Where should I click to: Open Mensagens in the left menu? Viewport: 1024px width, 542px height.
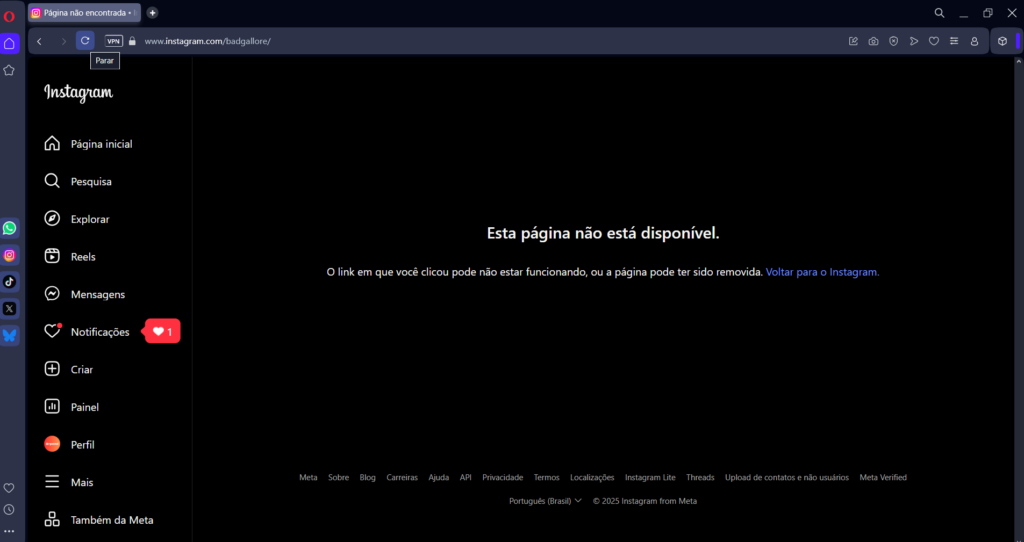point(97,294)
